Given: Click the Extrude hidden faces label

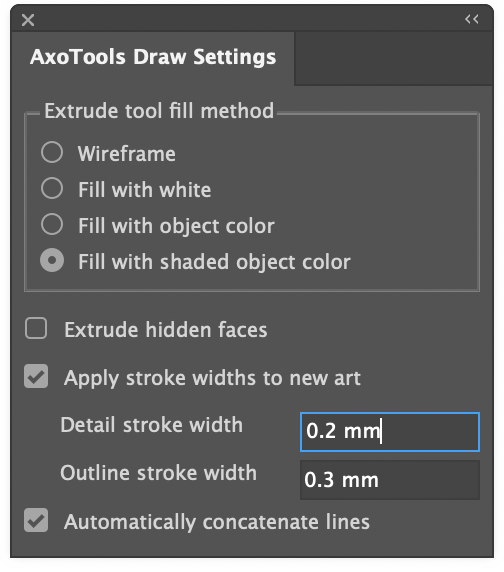Looking at the screenshot, I should [166, 330].
